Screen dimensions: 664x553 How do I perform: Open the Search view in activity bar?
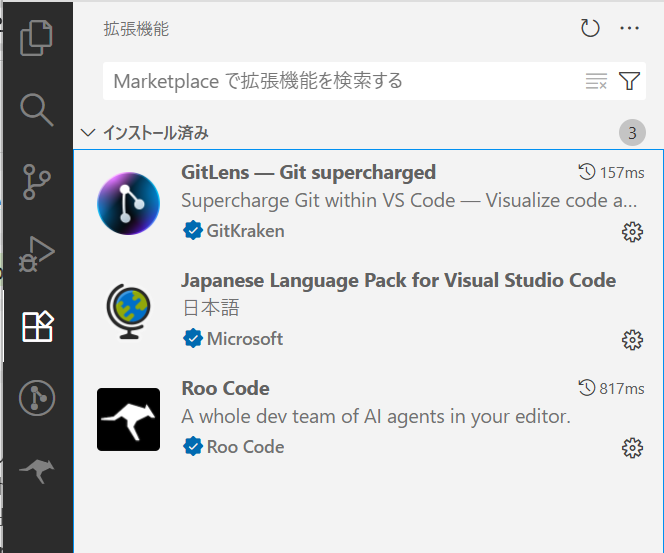click(36, 110)
